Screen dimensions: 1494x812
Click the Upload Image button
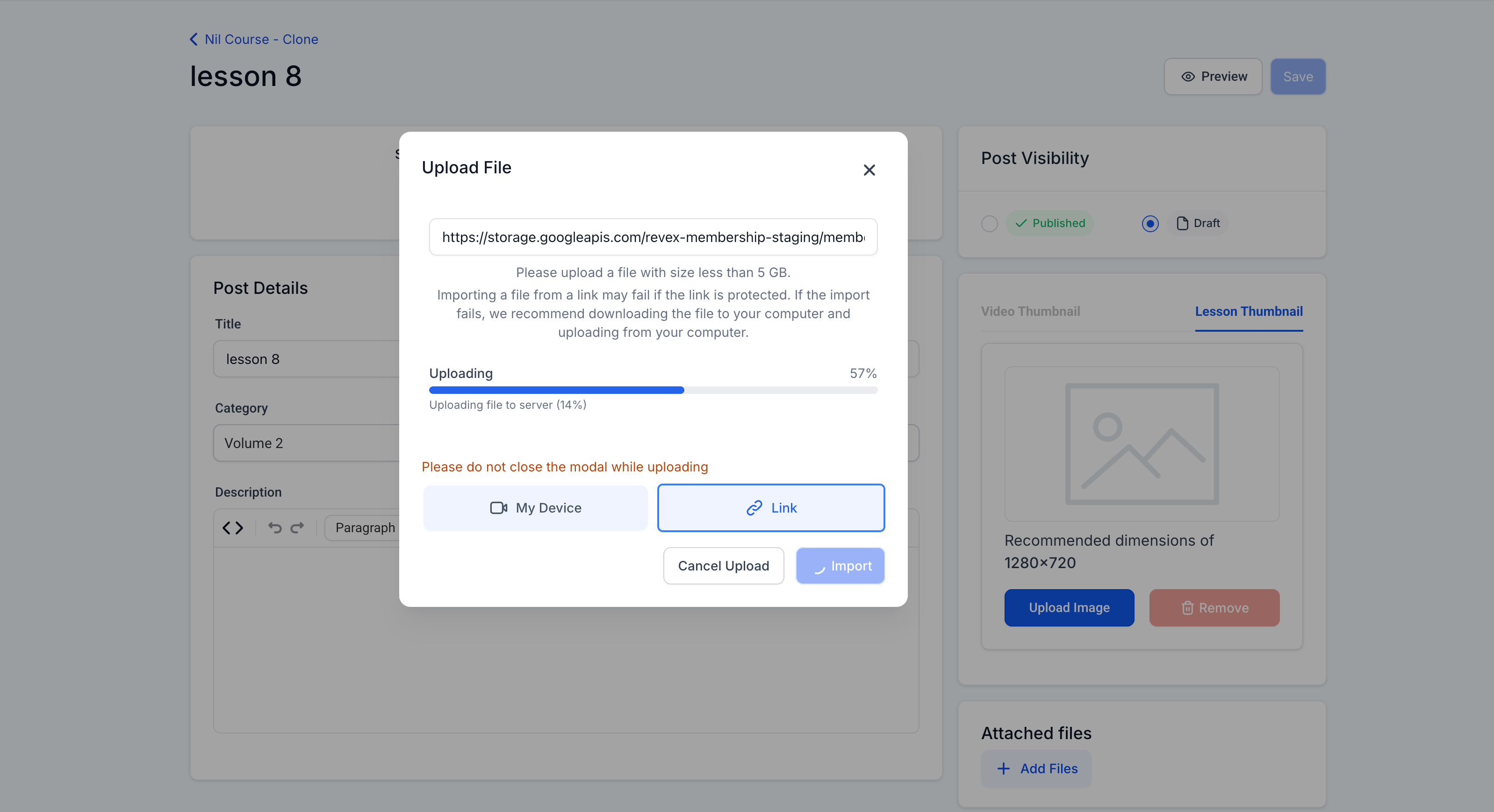coord(1069,607)
